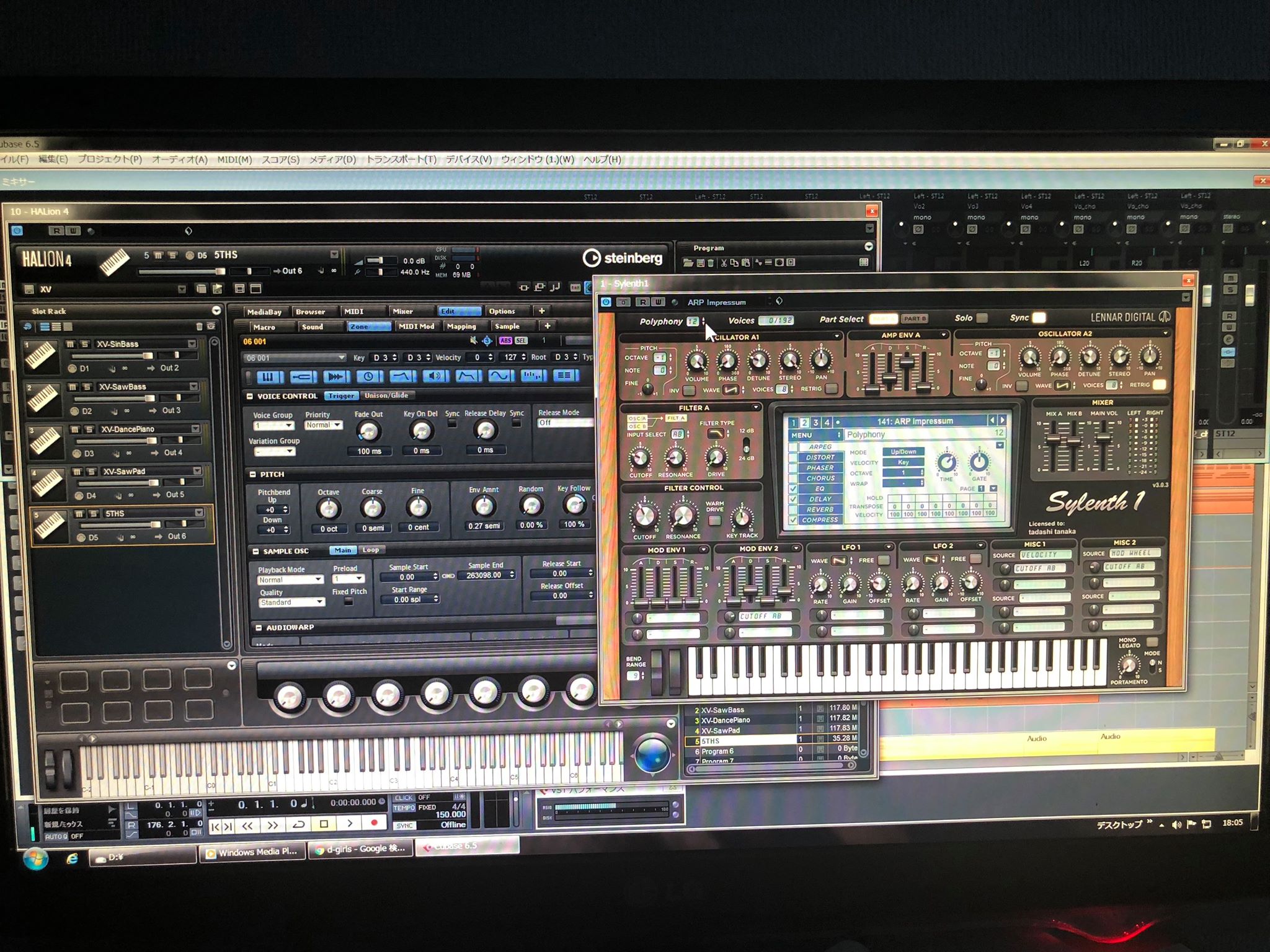
Task: Switch to the HALion Browser tab
Action: 311,312
